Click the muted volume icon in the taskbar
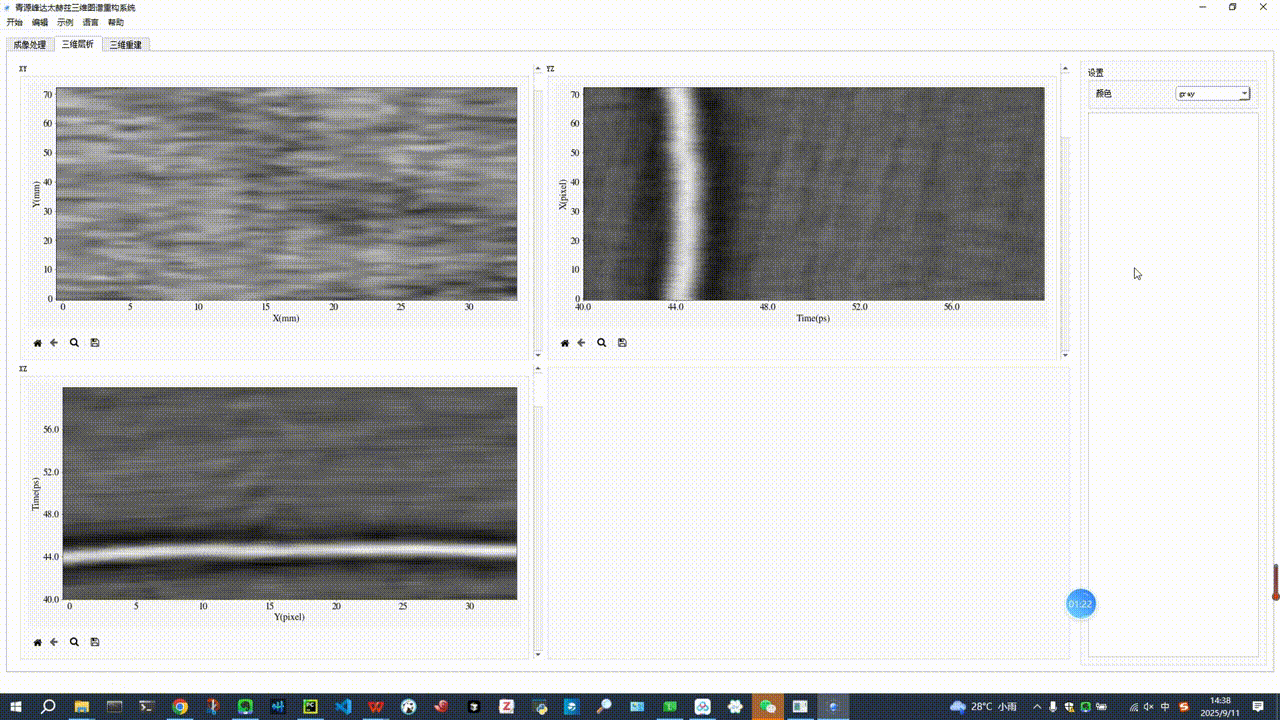The width and height of the screenshot is (1280, 720). [x=1148, y=707]
